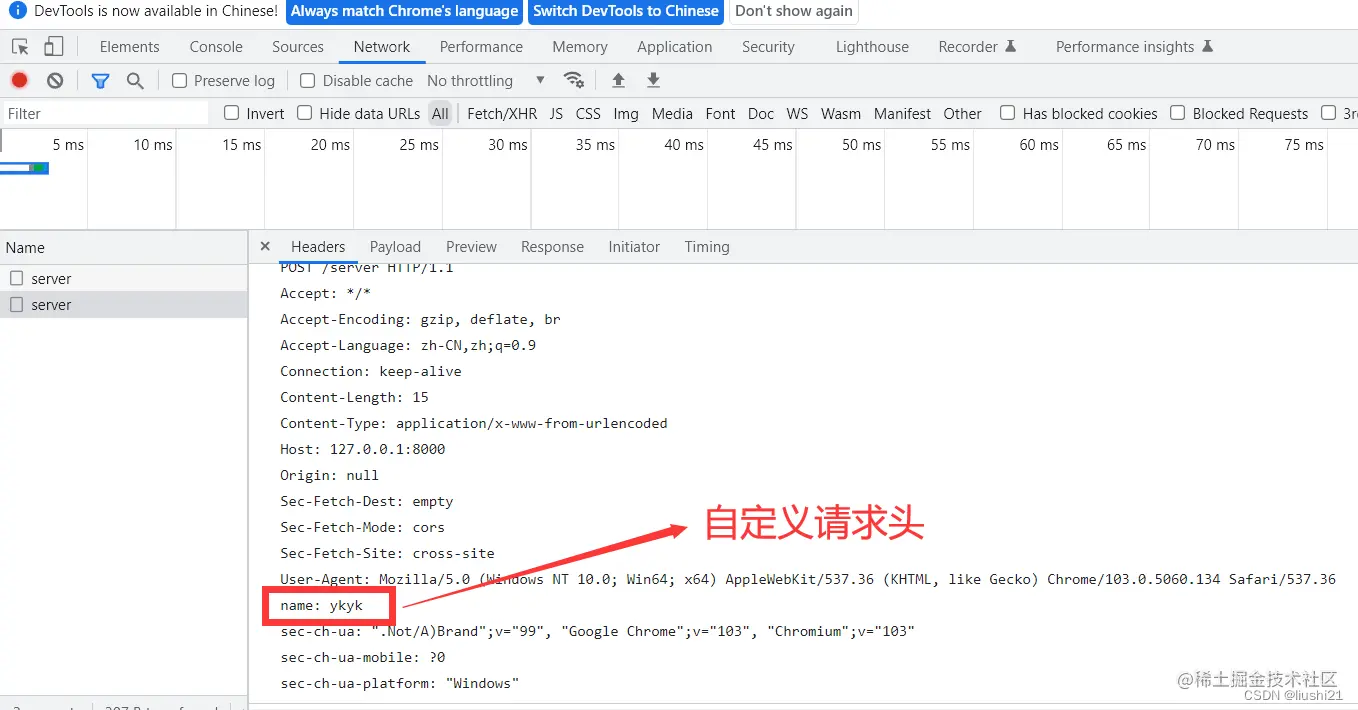The width and height of the screenshot is (1358, 710).
Task: Check Hide data URLs checkbox
Action: [x=305, y=113]
